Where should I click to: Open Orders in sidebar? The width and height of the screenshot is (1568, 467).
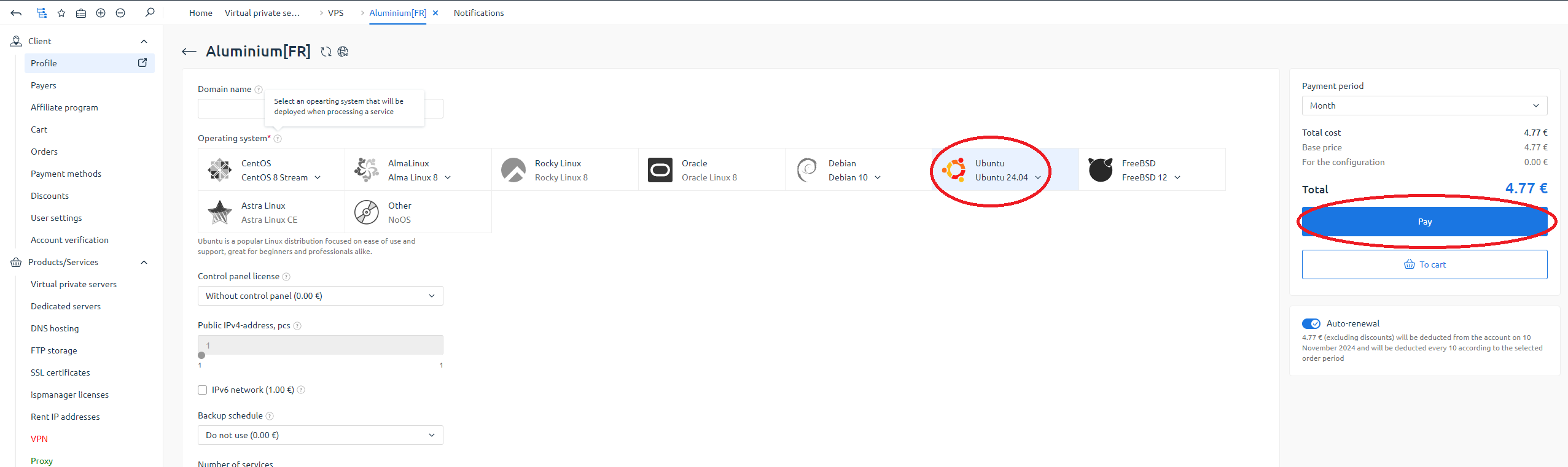[44, 152]
